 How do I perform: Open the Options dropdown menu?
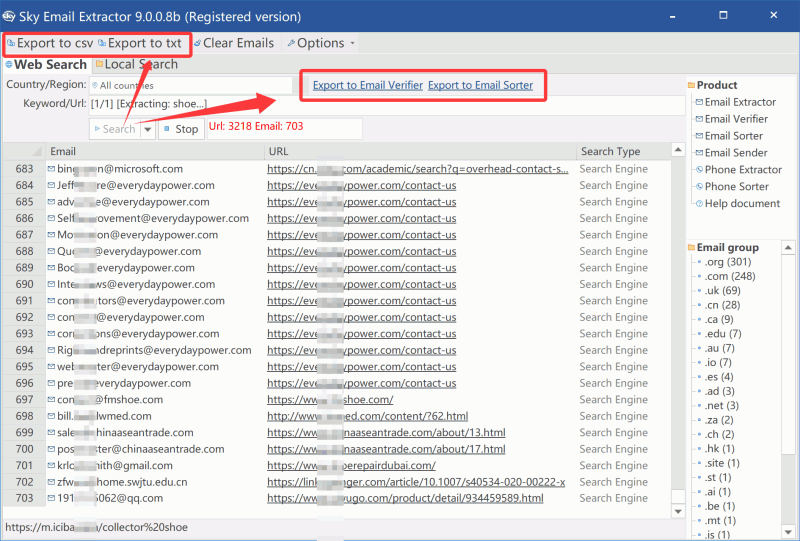tap(320, 43)
